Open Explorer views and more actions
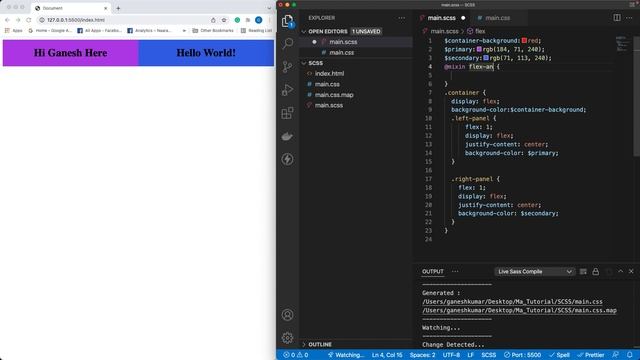640x360 pixels. coord(402,18)
